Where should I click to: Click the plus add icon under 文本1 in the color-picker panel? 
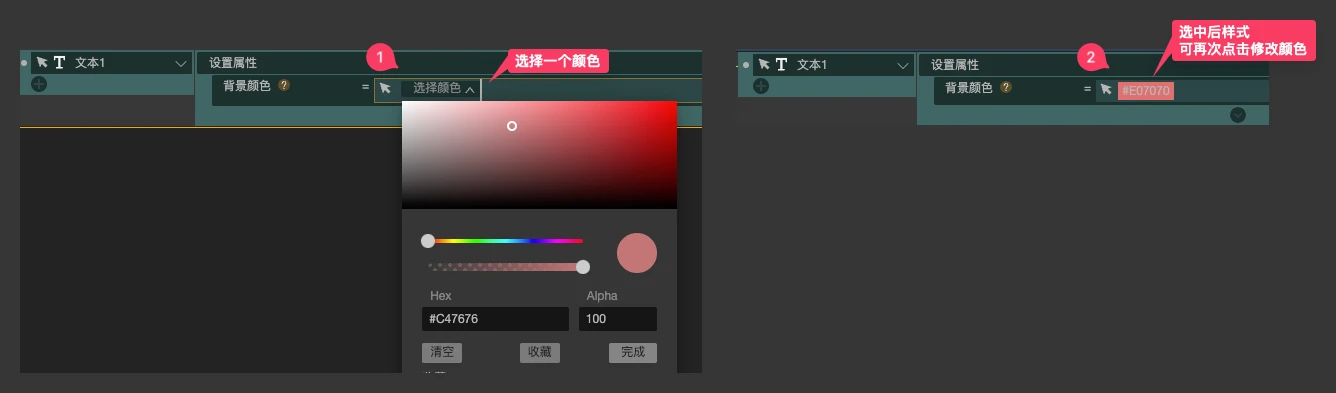39,84
